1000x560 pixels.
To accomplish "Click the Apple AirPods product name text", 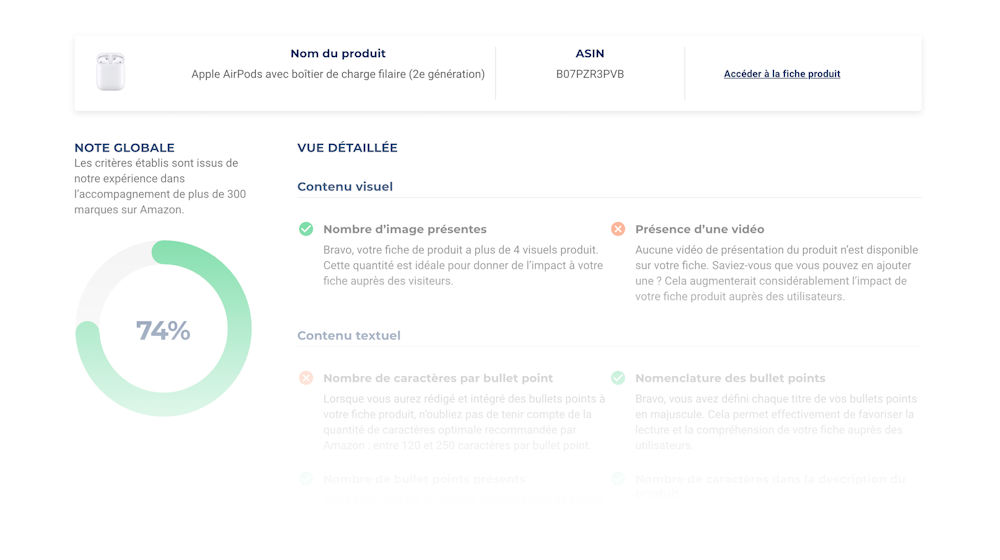I will point(338,74).
